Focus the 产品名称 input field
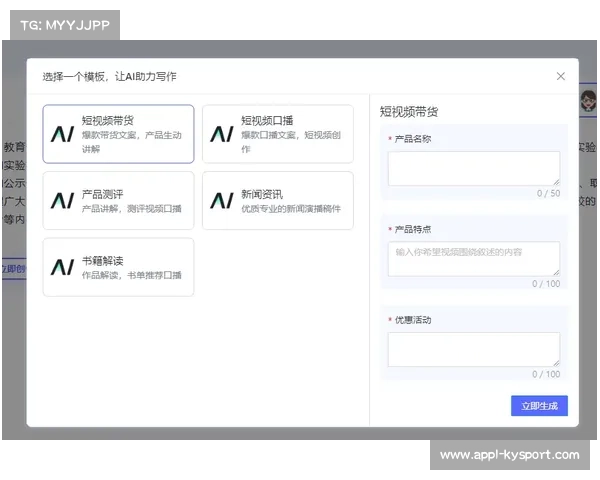This screenshot has height=480, width=600. click(x=474, y=168)
